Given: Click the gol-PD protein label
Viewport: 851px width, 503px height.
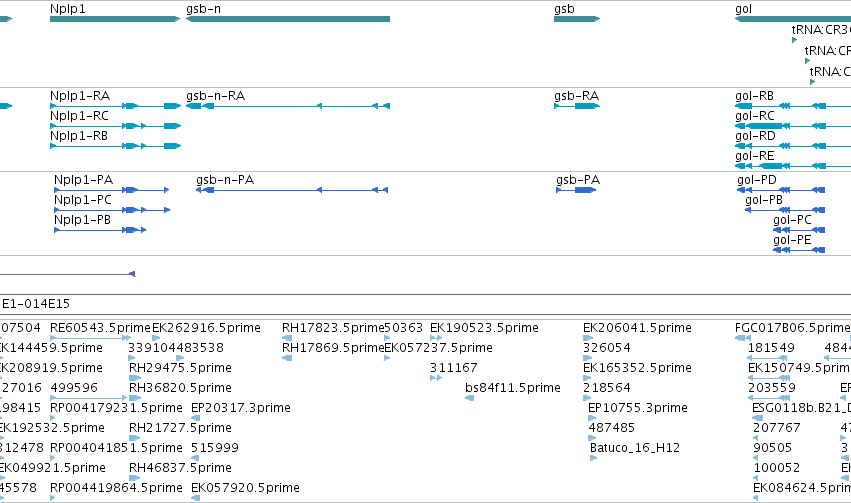Looking at the screenshot, I should pos(757,180).
